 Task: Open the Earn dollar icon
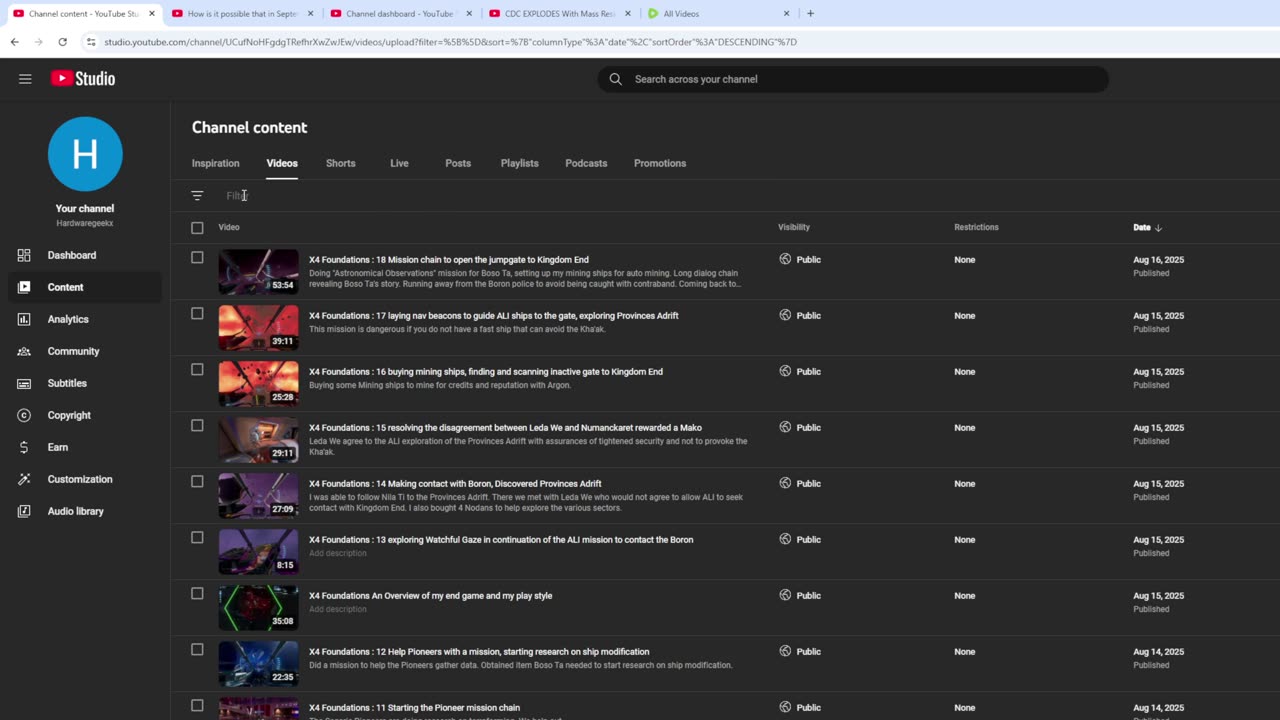[24, 447]
